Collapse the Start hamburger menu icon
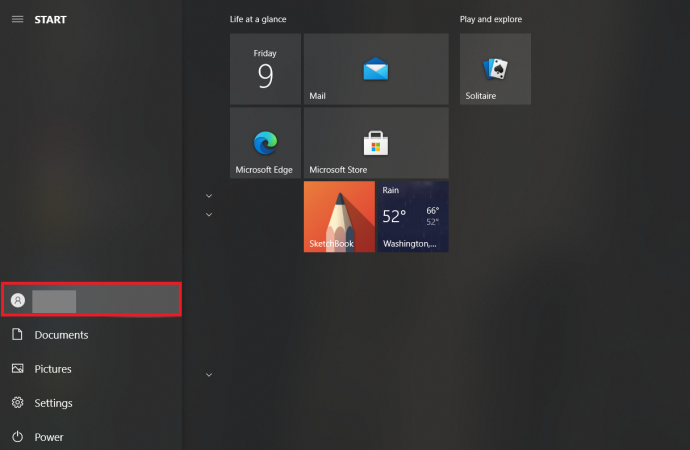The width and height of the screenshot is (690, 450). pos(18,19)
